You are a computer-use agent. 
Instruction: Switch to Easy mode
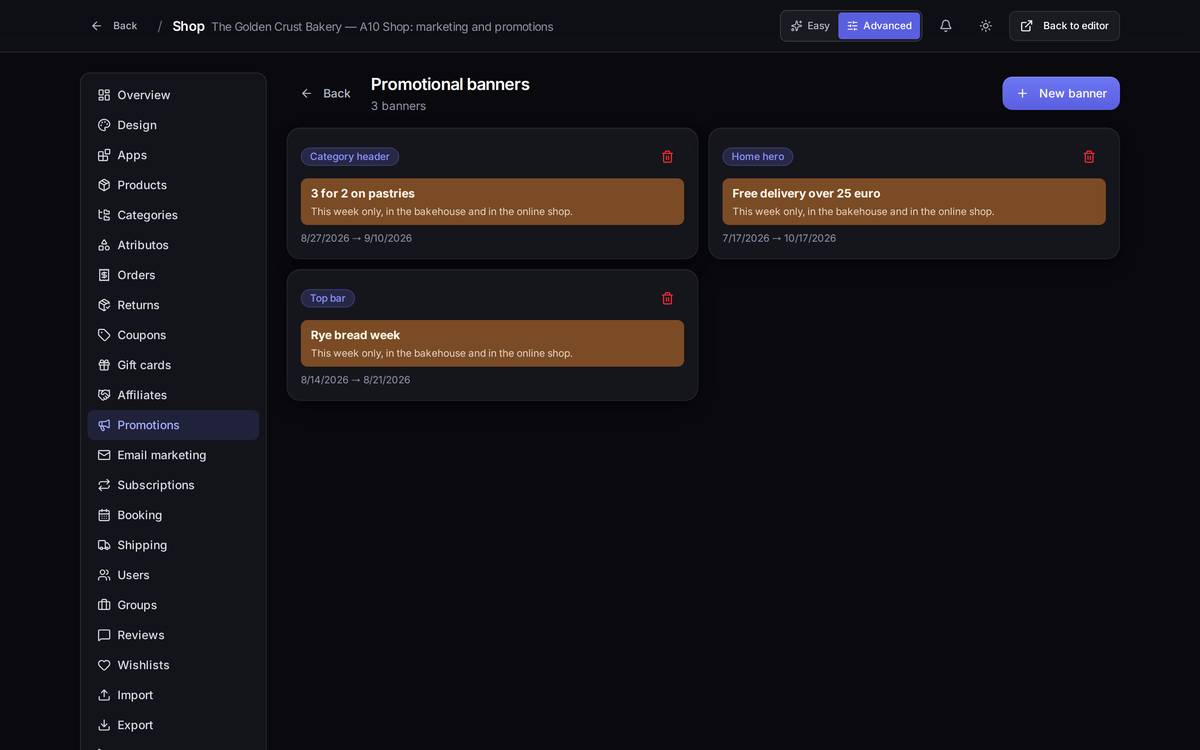(x=810, y=26)
